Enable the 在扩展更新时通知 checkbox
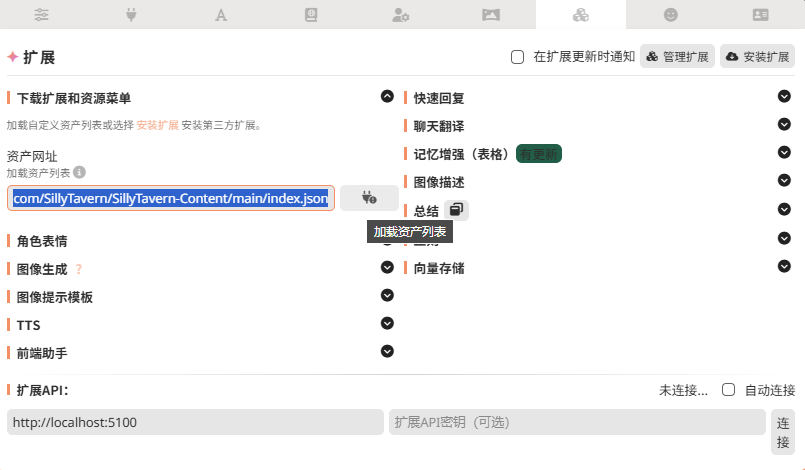This screenshot has width=805, height=470. point(518,57)
